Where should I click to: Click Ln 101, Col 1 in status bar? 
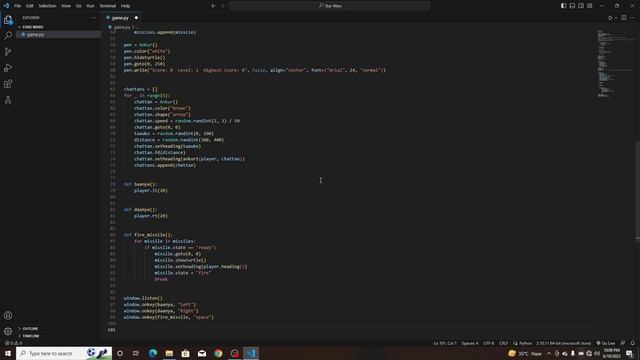tap(445, 343)
